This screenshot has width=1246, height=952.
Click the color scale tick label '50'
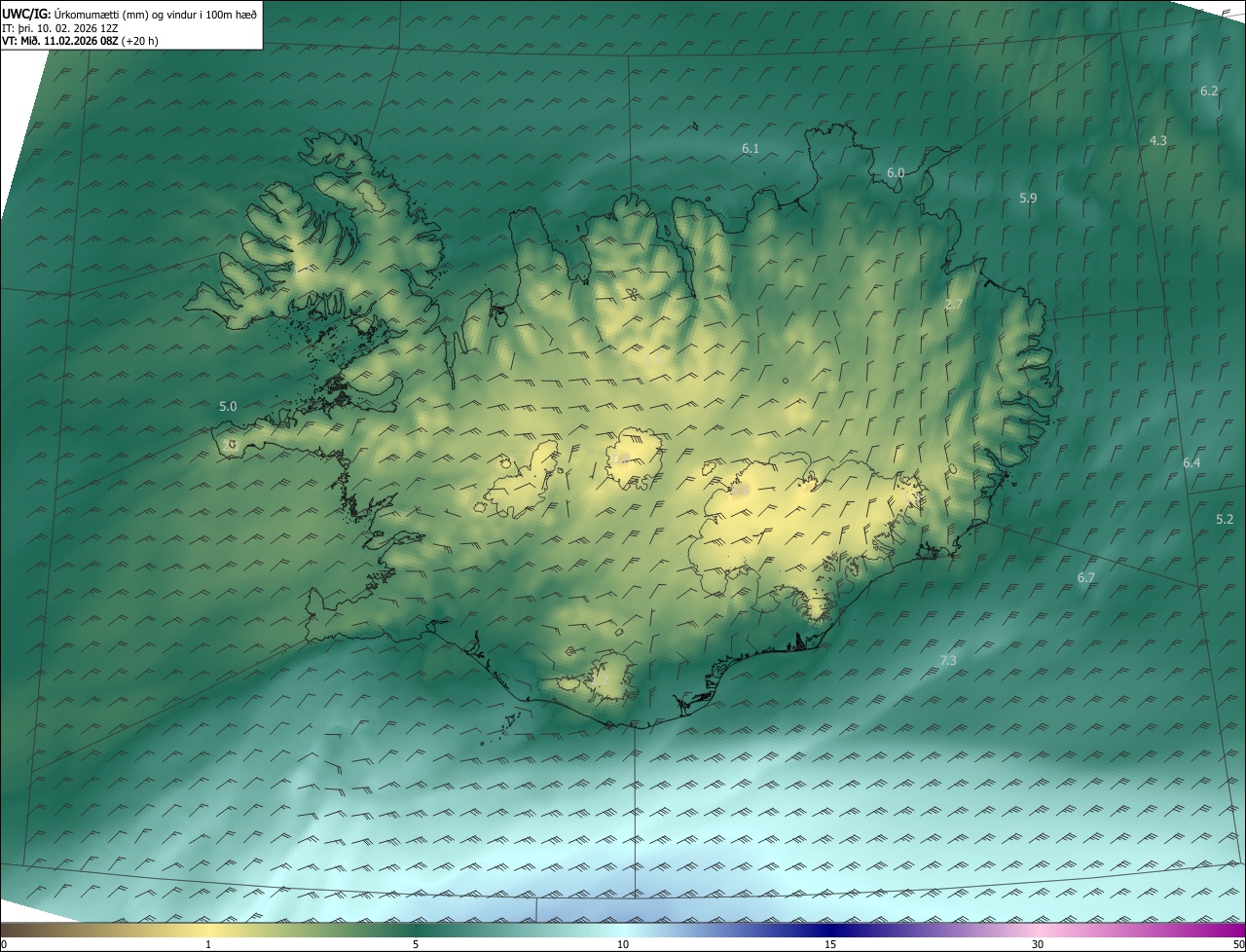pyautogui.click(x=1237, y=944)
